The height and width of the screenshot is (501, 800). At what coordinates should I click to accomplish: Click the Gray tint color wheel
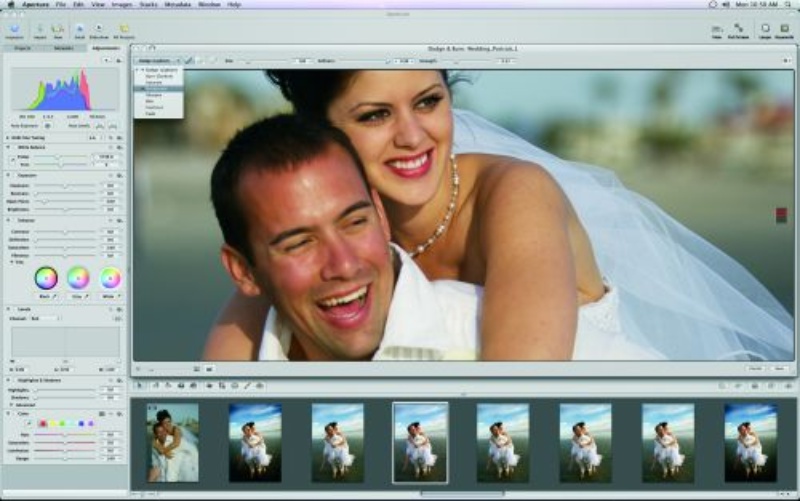tap(78, 277)
